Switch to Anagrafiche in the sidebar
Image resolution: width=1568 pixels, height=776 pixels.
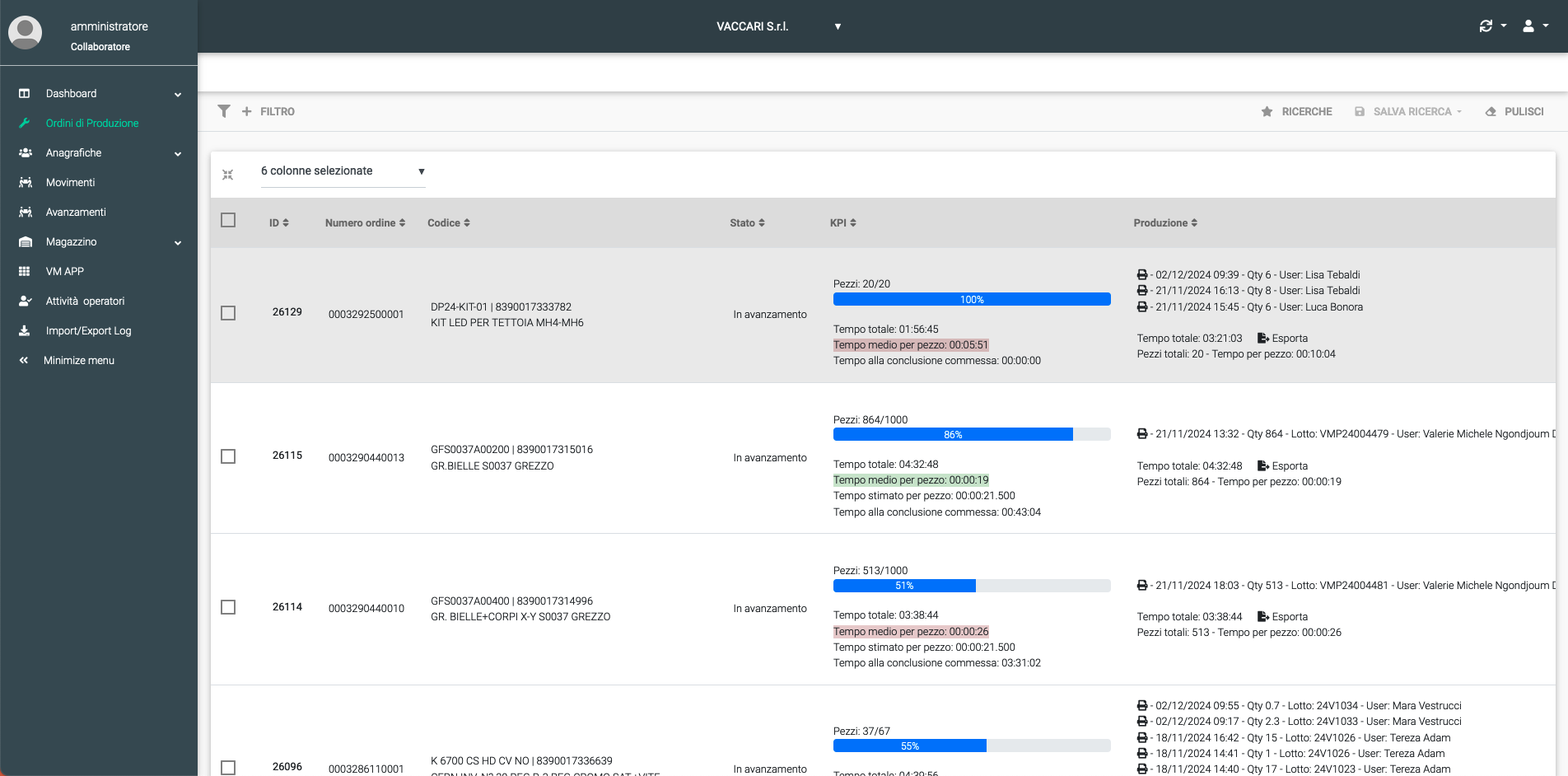pos(73,152)
